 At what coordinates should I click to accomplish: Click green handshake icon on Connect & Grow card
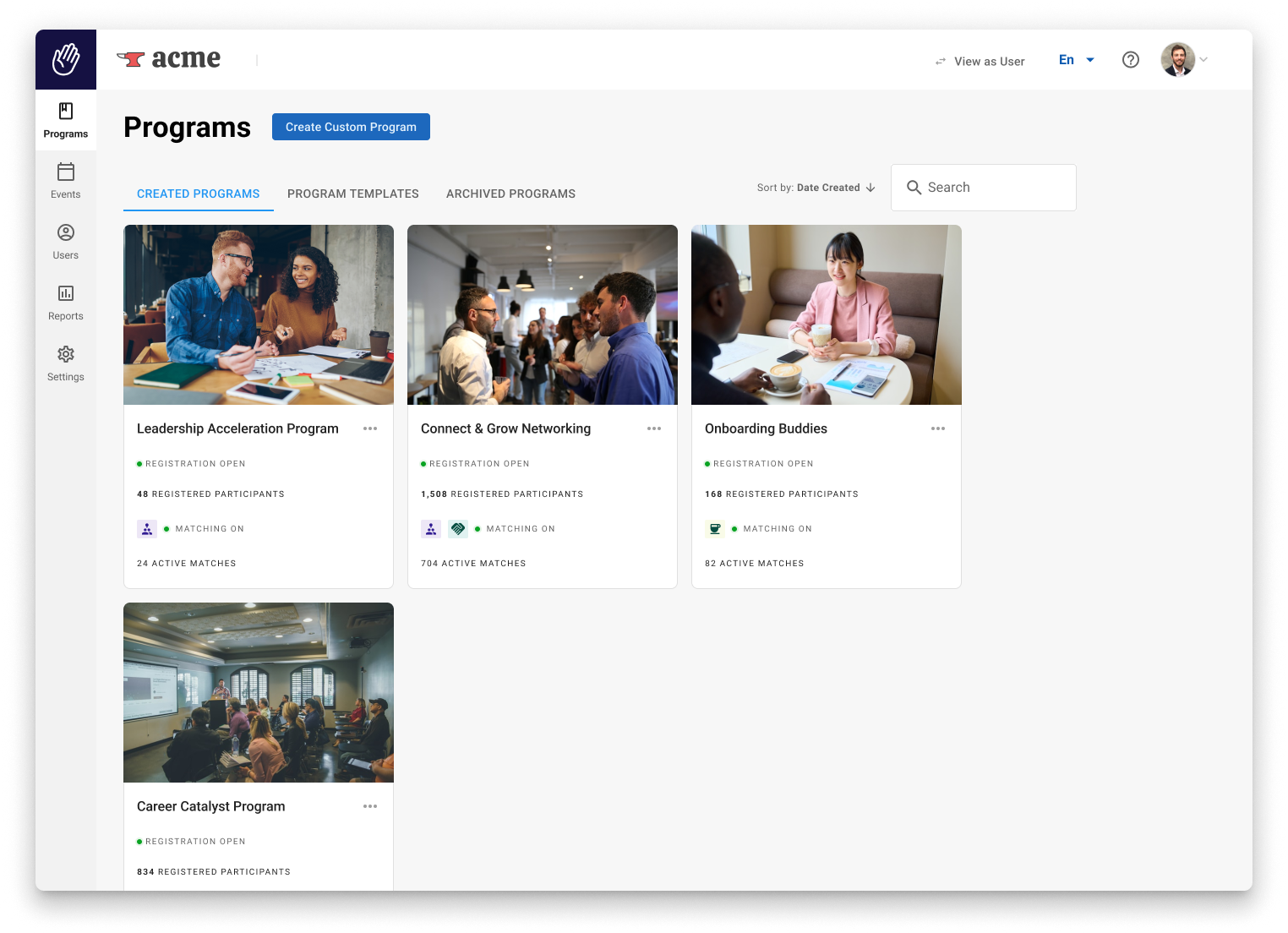(458, 529)
